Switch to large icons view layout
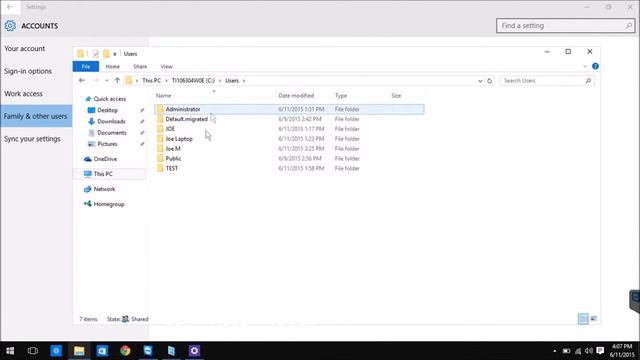Viewport: 640px width, 360px height. (x=594, y=319)
